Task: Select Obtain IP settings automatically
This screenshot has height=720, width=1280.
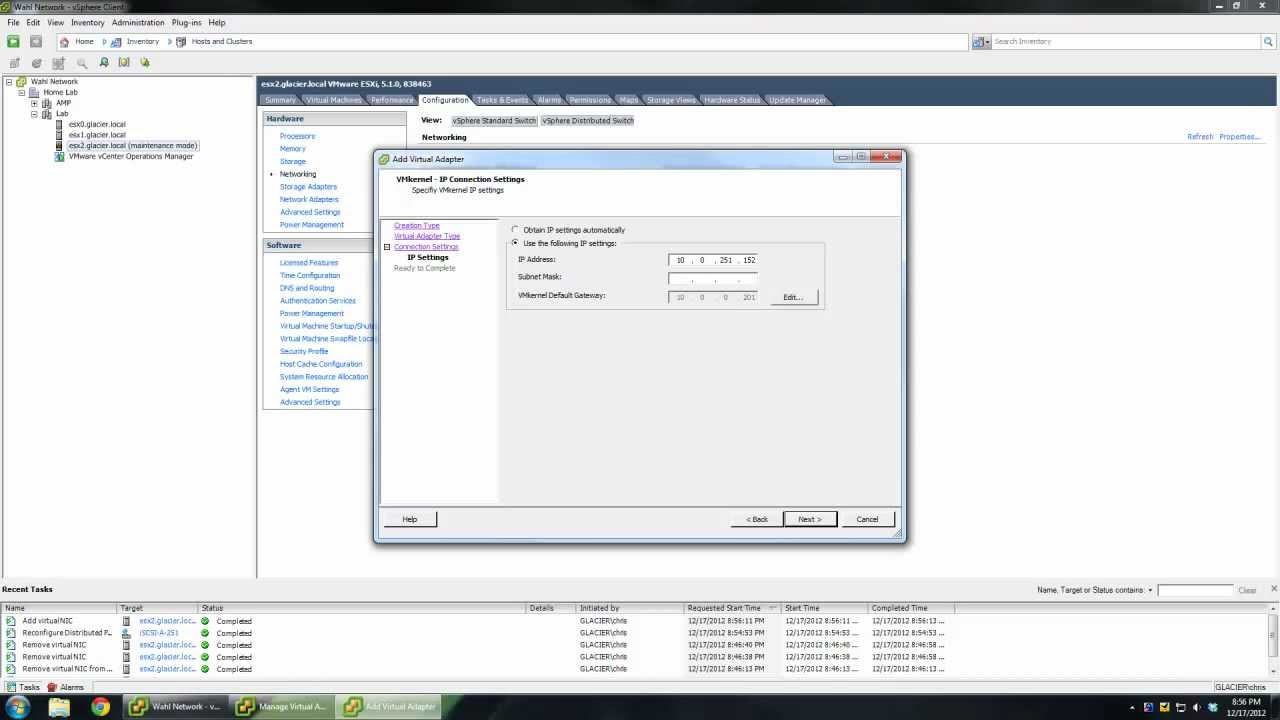Action: (516, 230)
